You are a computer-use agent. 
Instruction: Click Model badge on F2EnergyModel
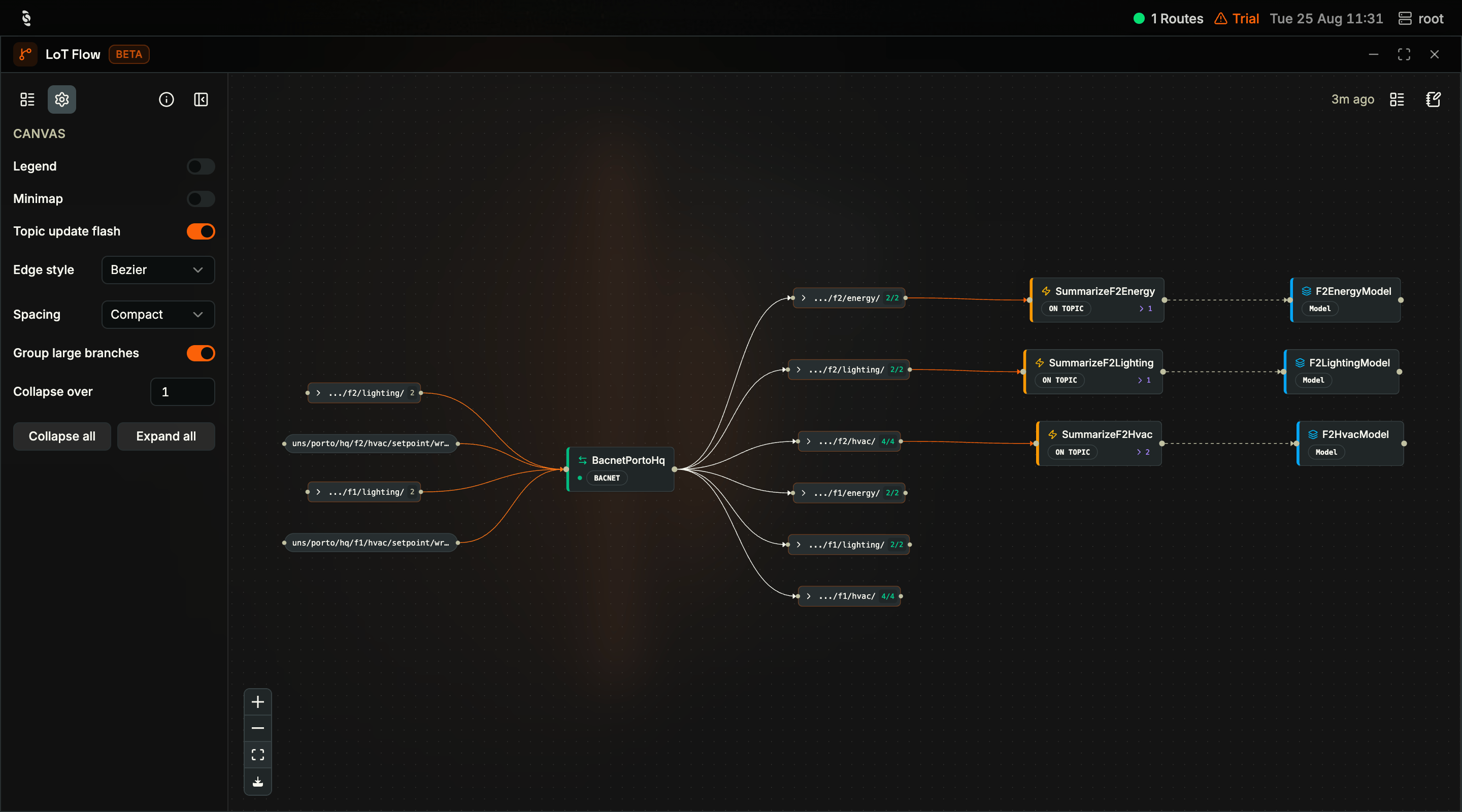click(x=1319, y=309)
